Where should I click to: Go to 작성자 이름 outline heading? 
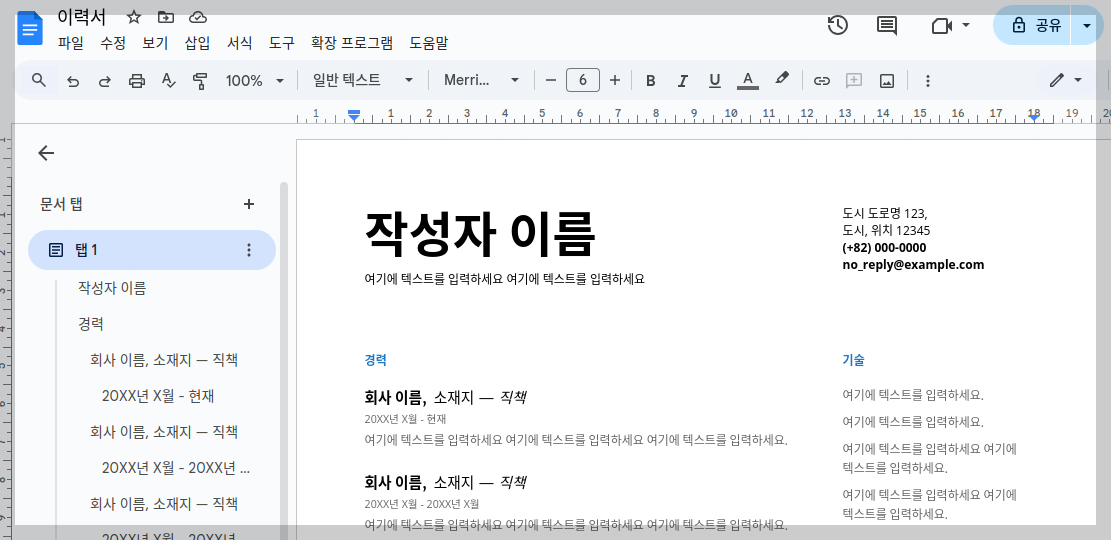pyautogui.click(x=112, y=288)
